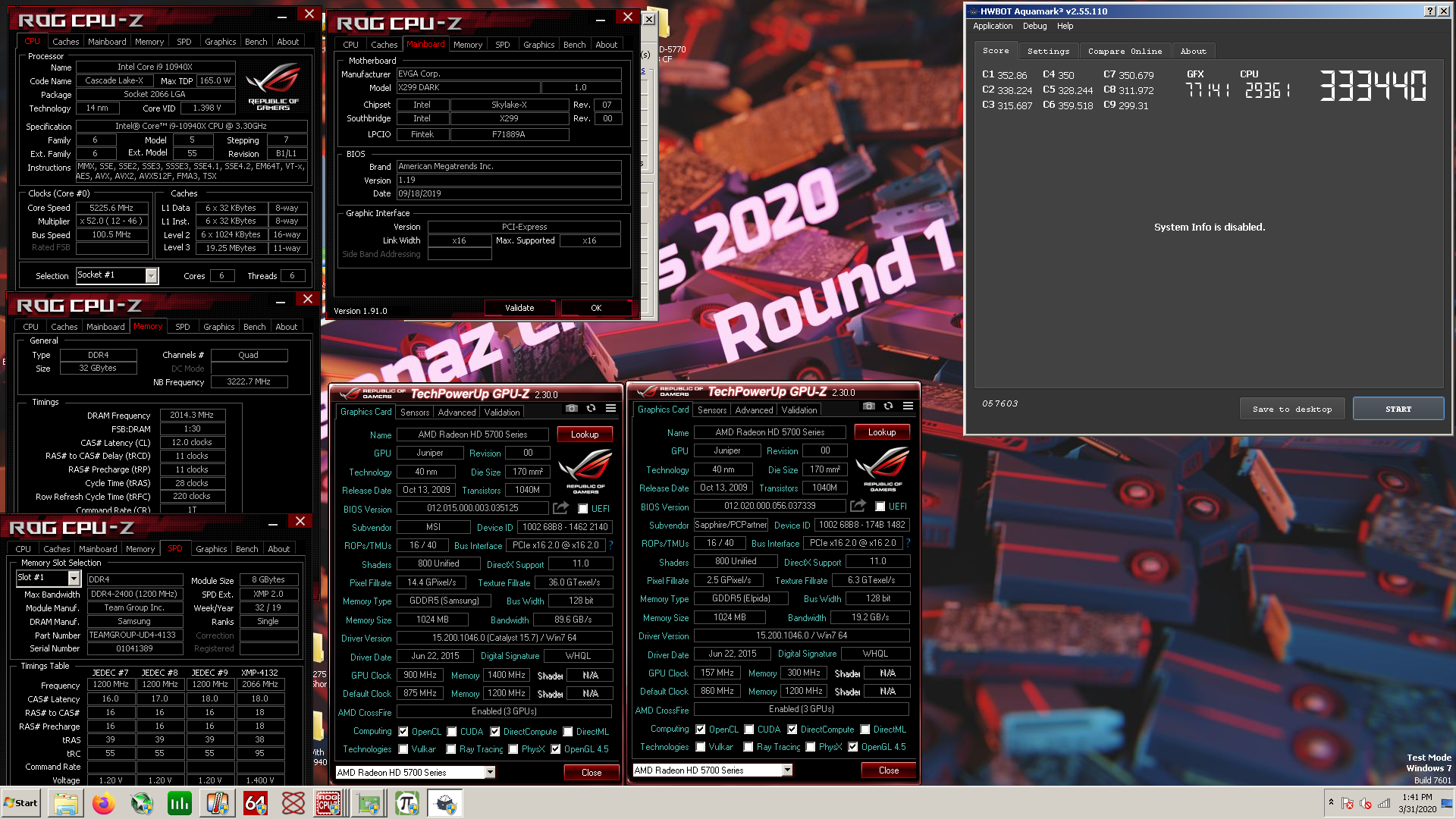Toggle Vulkan checkbox in left GPU-Z
This screenshot has height=819, width=1456.
403,749
